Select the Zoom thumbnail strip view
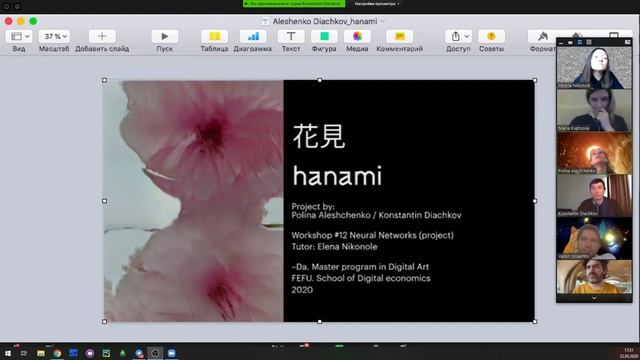The image size is (640, 360). [x=579, y=42]
